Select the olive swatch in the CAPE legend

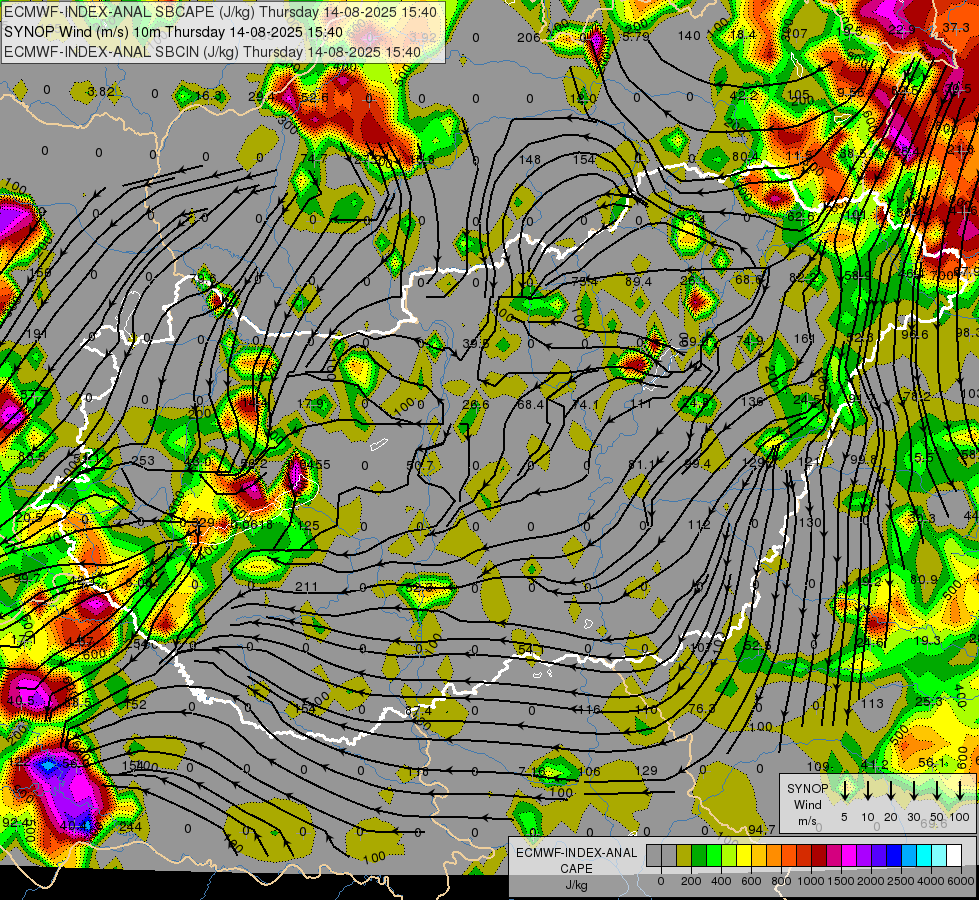[684, 855]
